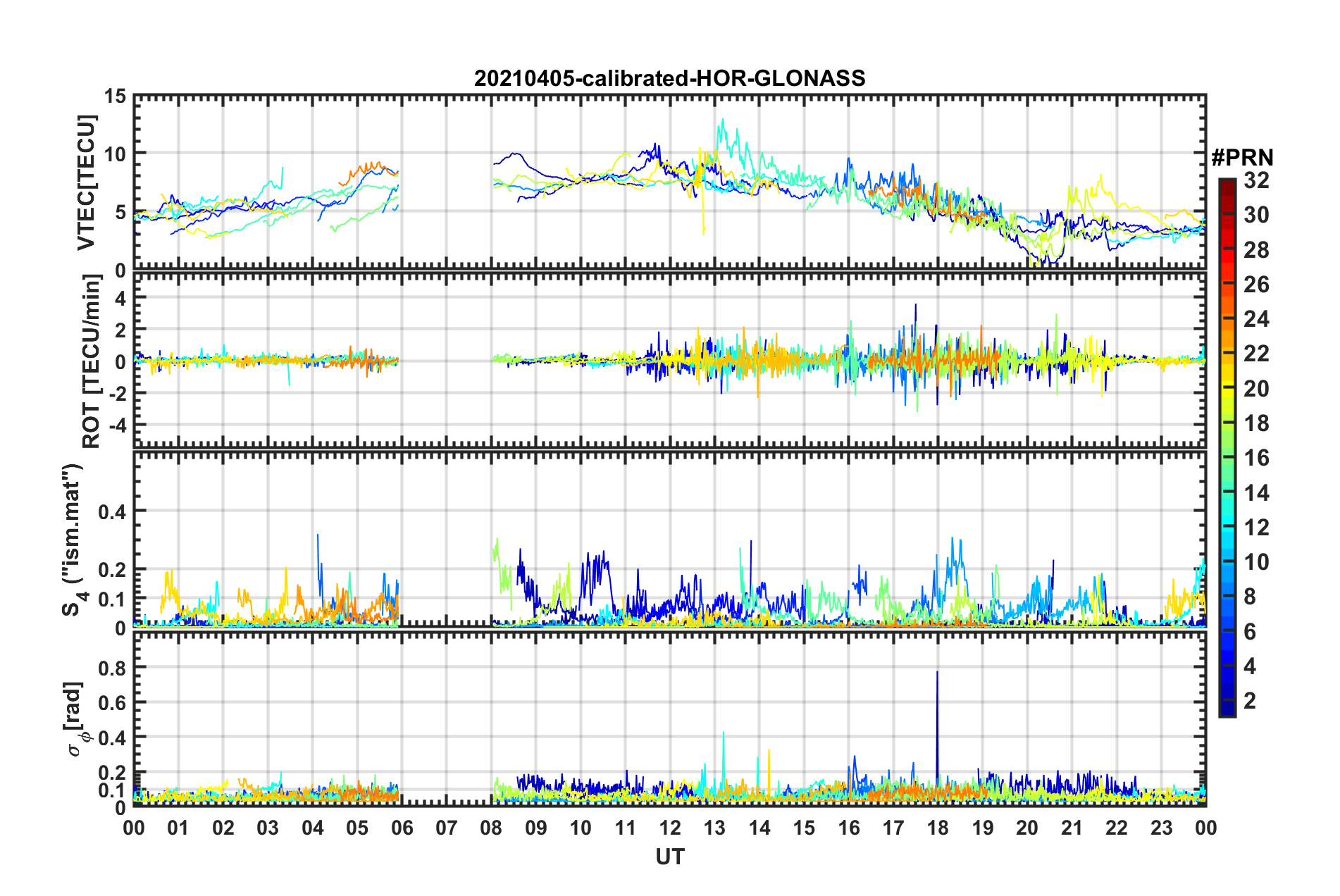Click colorbar tick label 2
Screen dimensions: 1340x896
coord(1249,700)
